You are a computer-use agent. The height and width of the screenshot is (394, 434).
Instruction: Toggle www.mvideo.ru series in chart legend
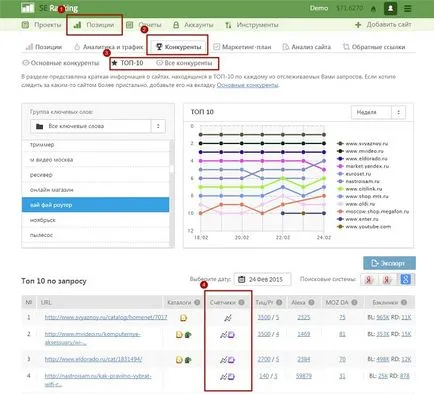(x=360, y=151)
